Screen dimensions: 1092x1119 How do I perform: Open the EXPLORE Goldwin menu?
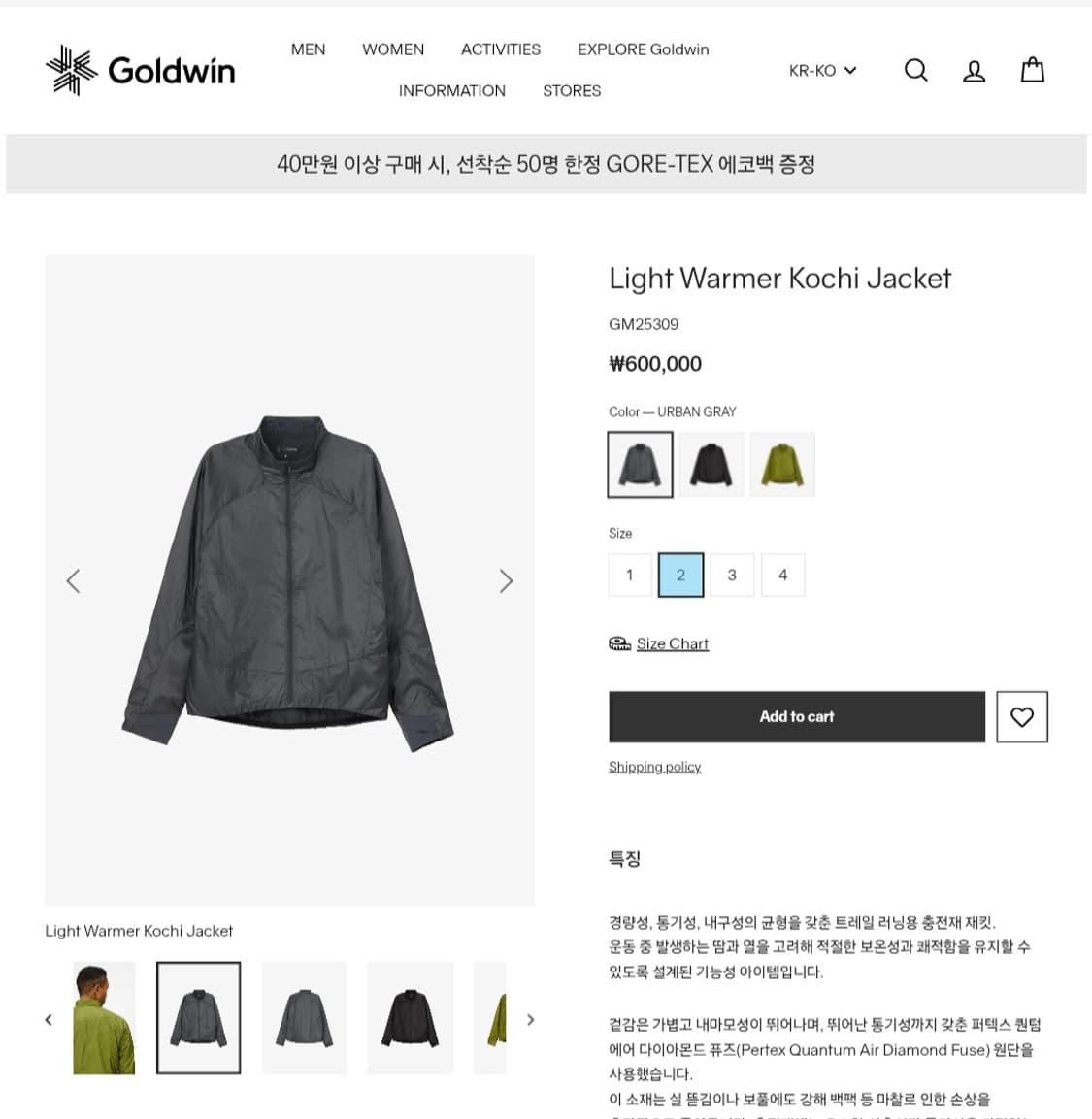pyautogui.click(x=643, y=49)
